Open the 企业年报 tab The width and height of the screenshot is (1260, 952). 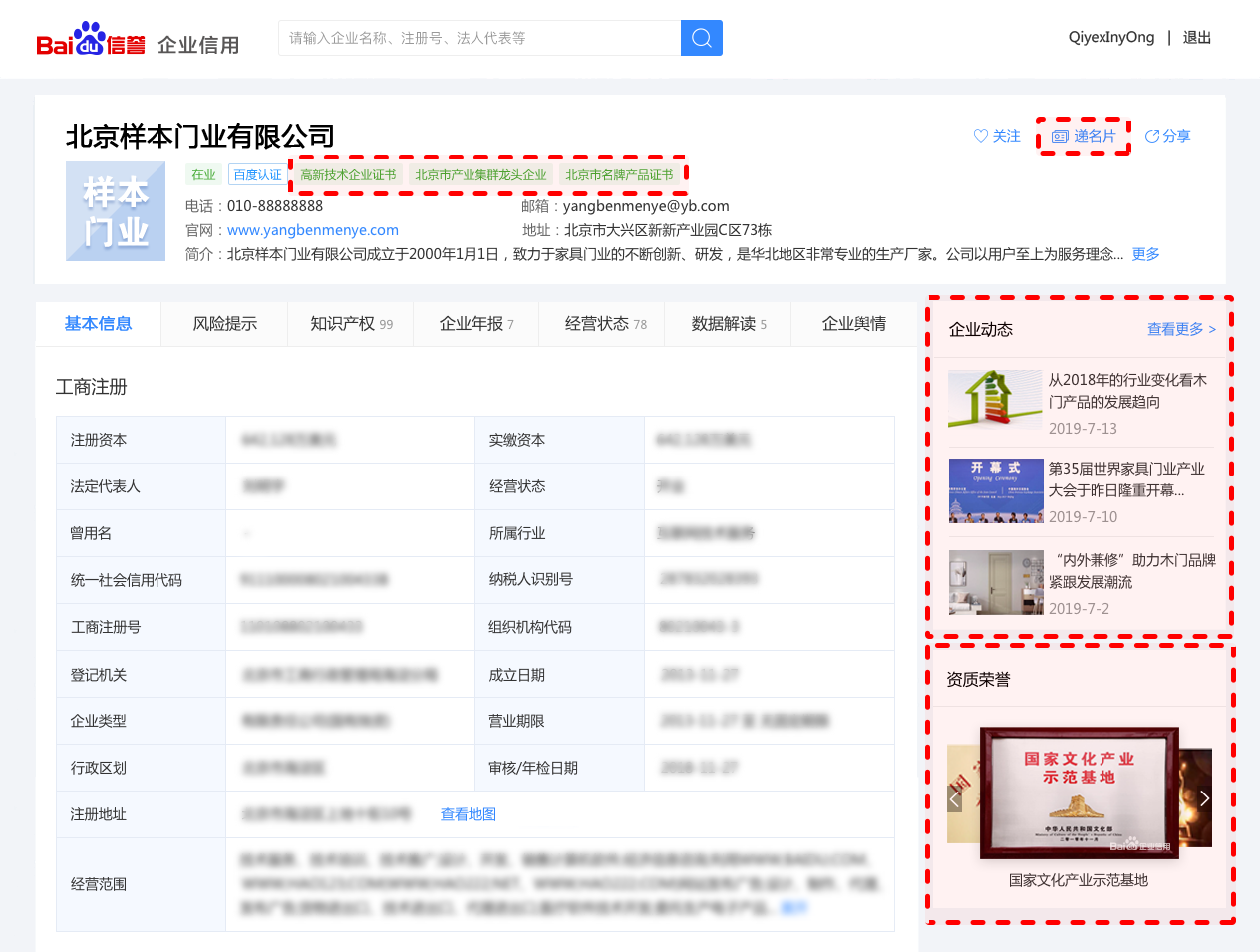click(x=470, y=323)
